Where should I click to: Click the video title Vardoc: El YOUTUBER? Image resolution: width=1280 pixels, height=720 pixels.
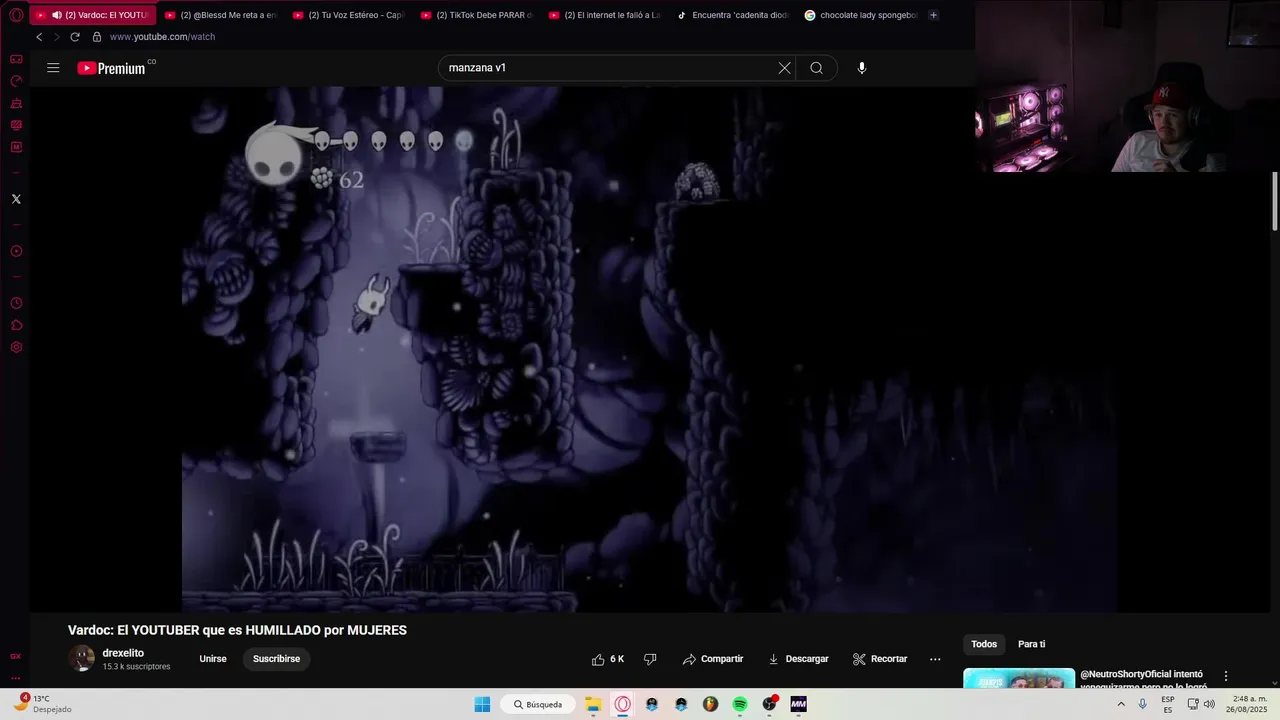point(237,630)
